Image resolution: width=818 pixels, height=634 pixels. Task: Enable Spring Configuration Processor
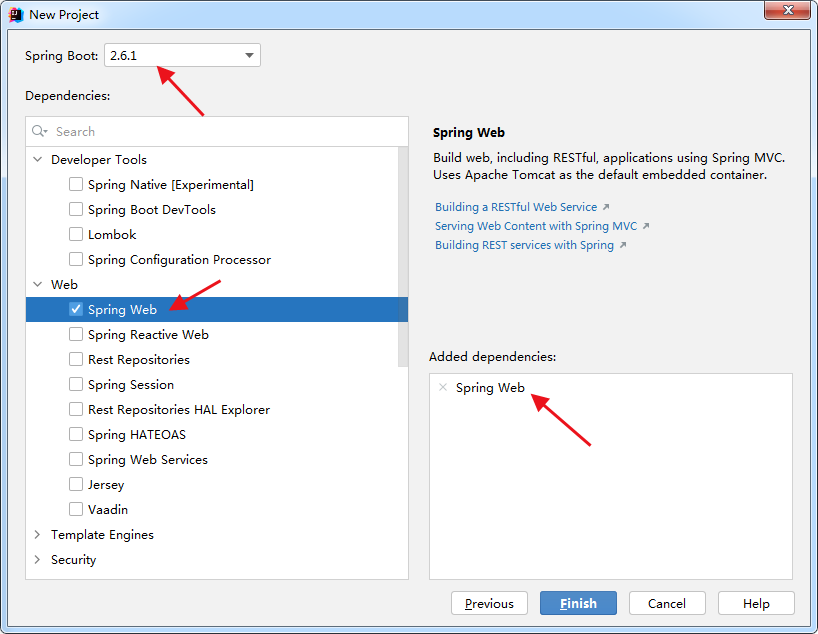tap(76, 259)
